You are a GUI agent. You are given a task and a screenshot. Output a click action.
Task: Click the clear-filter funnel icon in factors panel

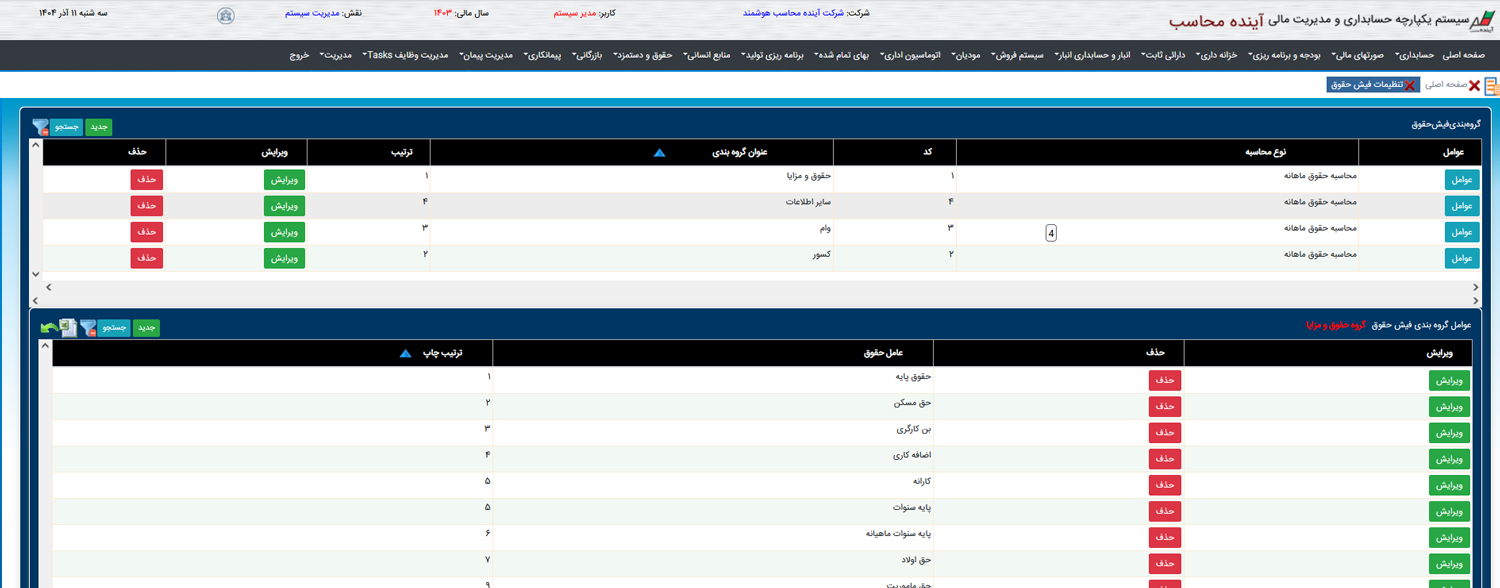point(88,327)
